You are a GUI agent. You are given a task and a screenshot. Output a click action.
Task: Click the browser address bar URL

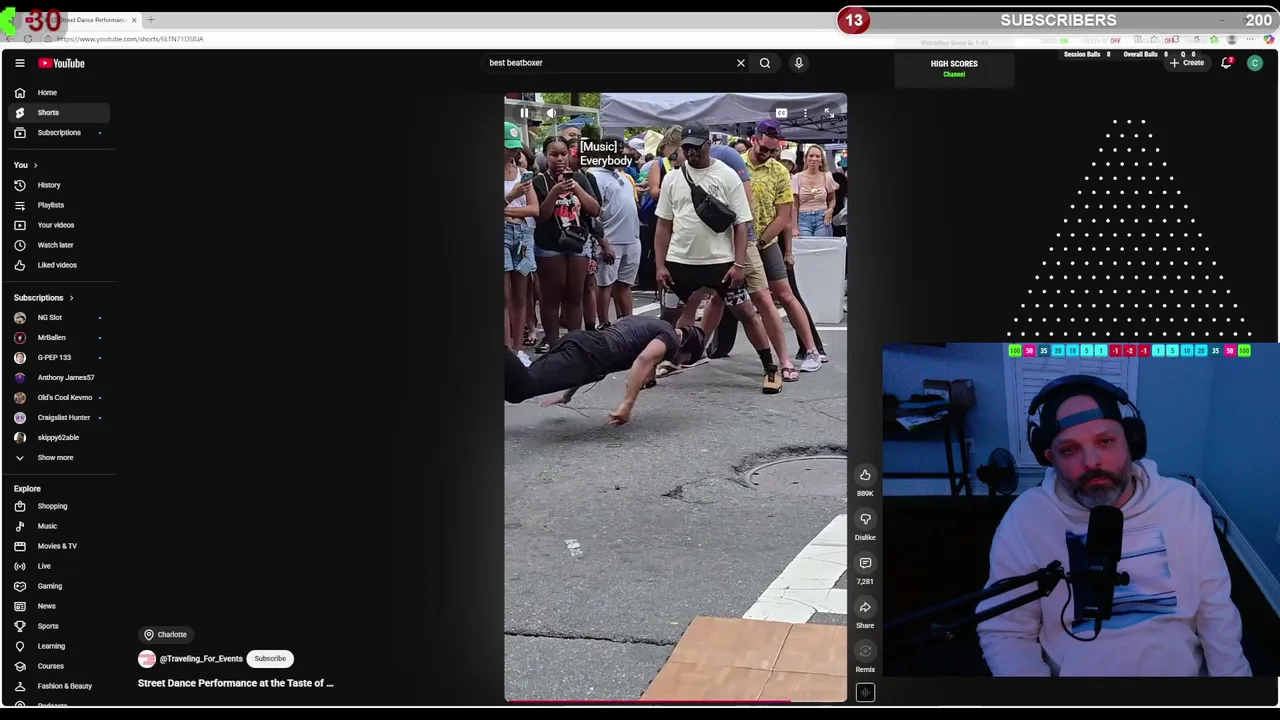(130, 39)
